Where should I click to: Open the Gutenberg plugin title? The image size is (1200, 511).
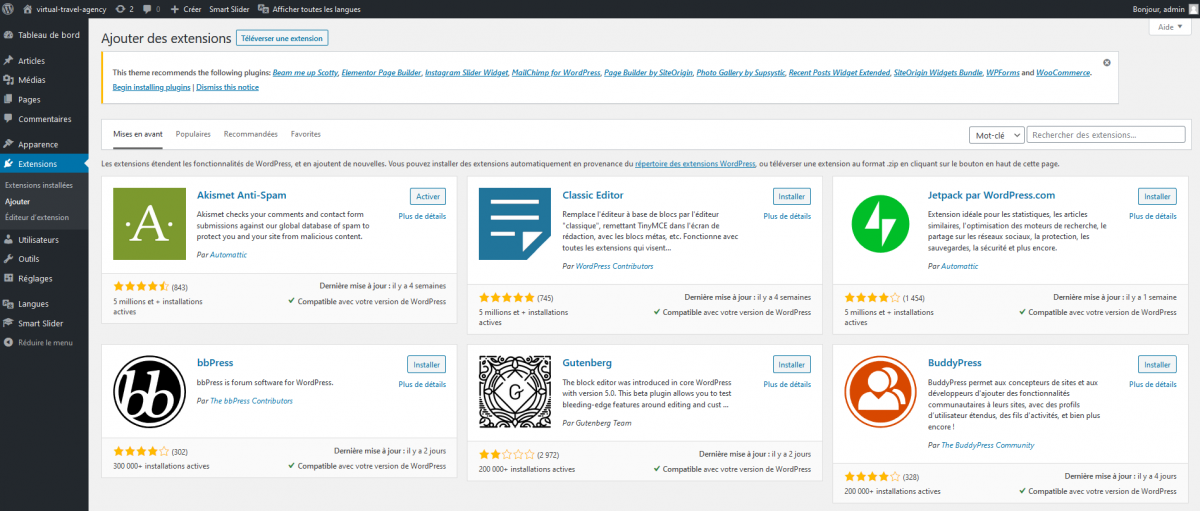[587, 363]
